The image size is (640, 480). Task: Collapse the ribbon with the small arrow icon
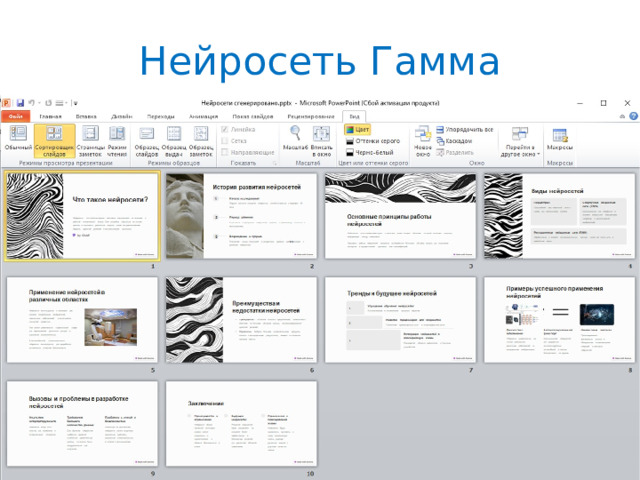[622, 116]
